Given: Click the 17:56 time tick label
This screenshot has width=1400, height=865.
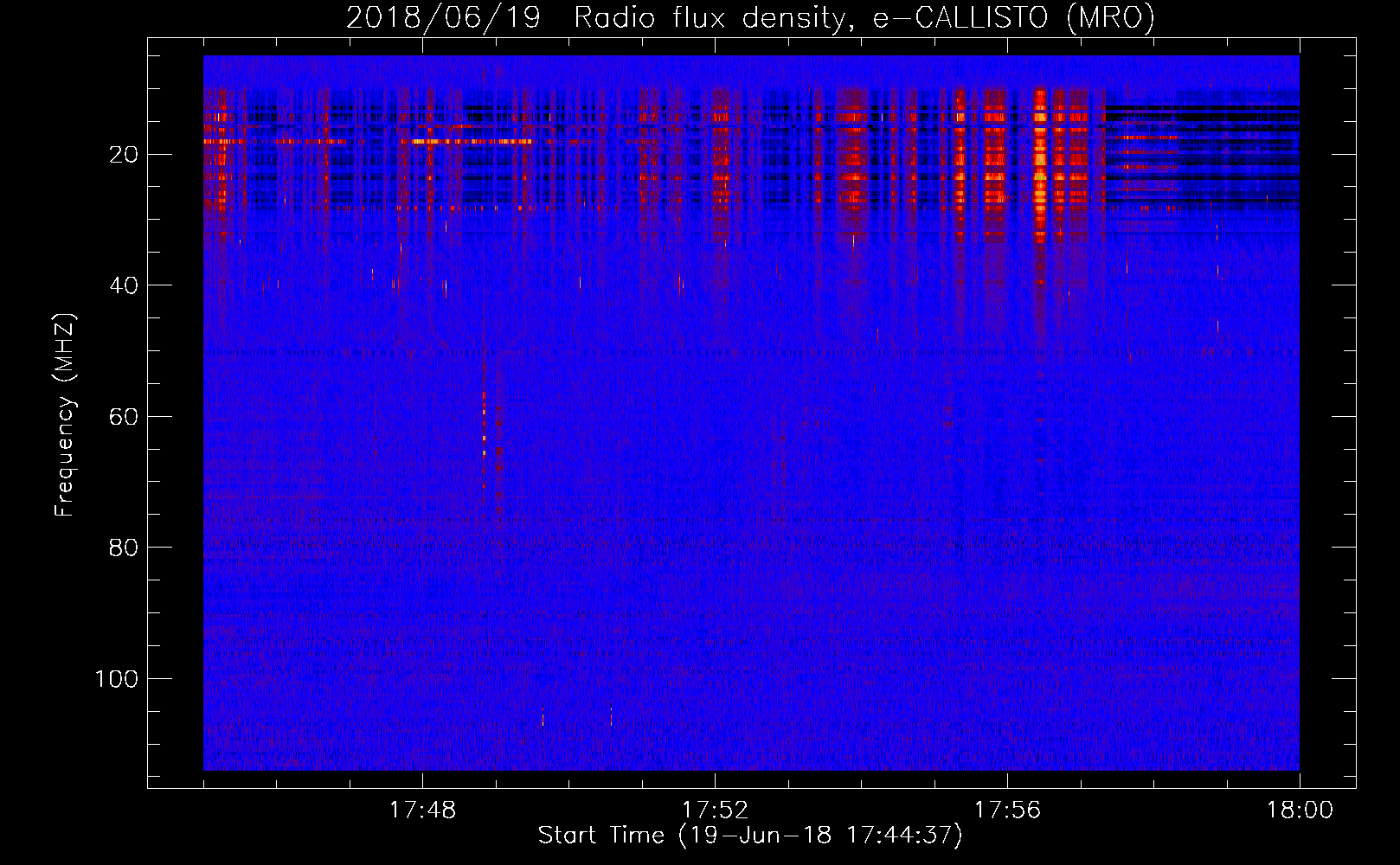Looking at the screenshot, I should tap(1007, 811).
